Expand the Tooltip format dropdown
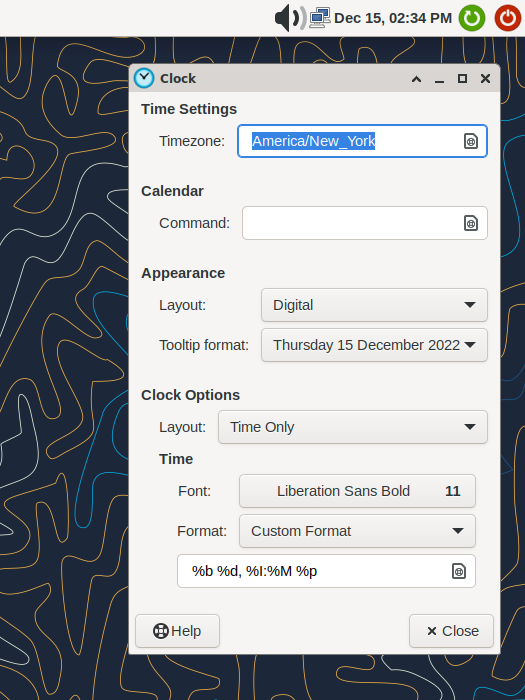The width and height of the screenshot is (525, 700). click(x=374, y=345)
